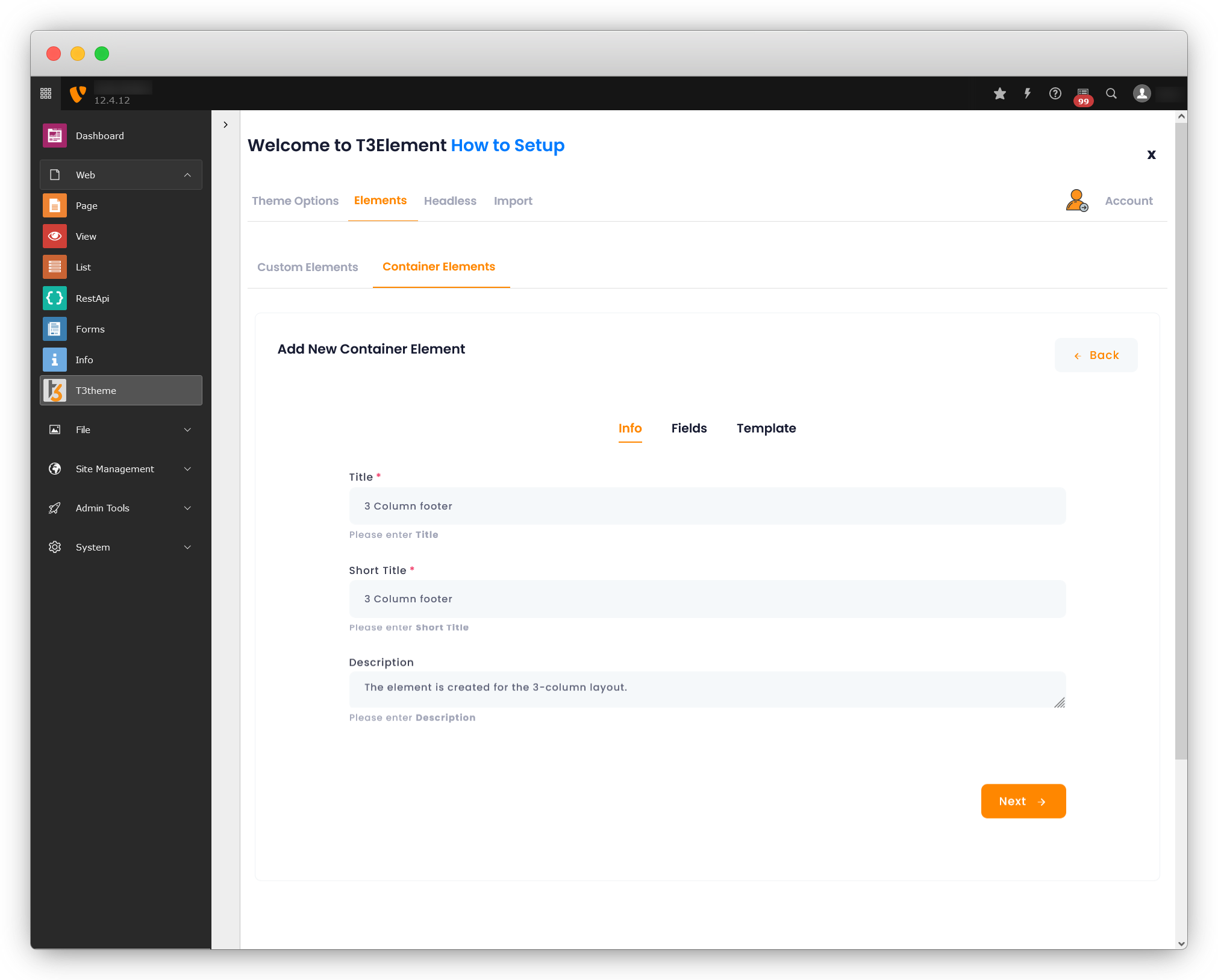1218x980 pixels.
Task: Click the File module image icon
Action: (x=55, y=429)
